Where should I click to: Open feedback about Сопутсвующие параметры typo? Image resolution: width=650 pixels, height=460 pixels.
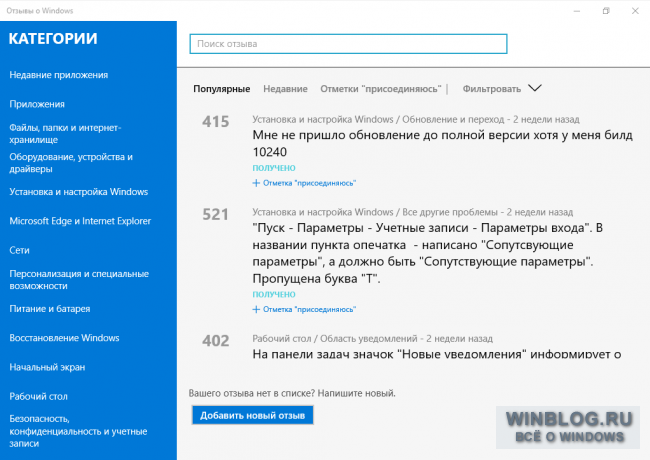point(427,253)
